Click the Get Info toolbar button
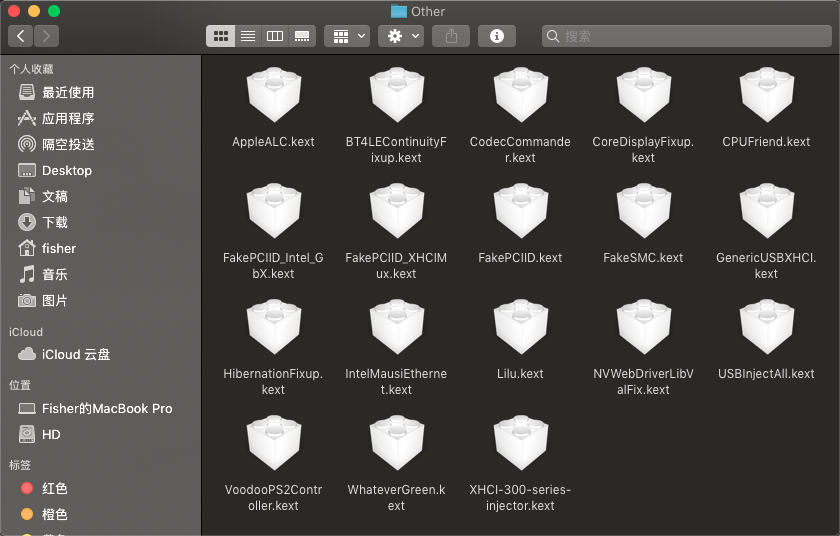The width and height of the screenshot is (840, 536). click(x=497, y=36)
